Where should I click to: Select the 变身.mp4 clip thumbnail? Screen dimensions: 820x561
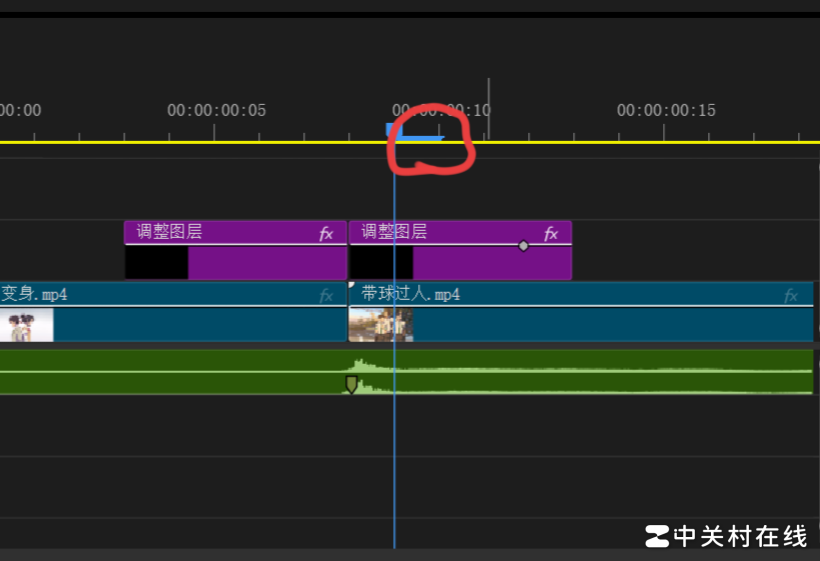tap(26, 325)
